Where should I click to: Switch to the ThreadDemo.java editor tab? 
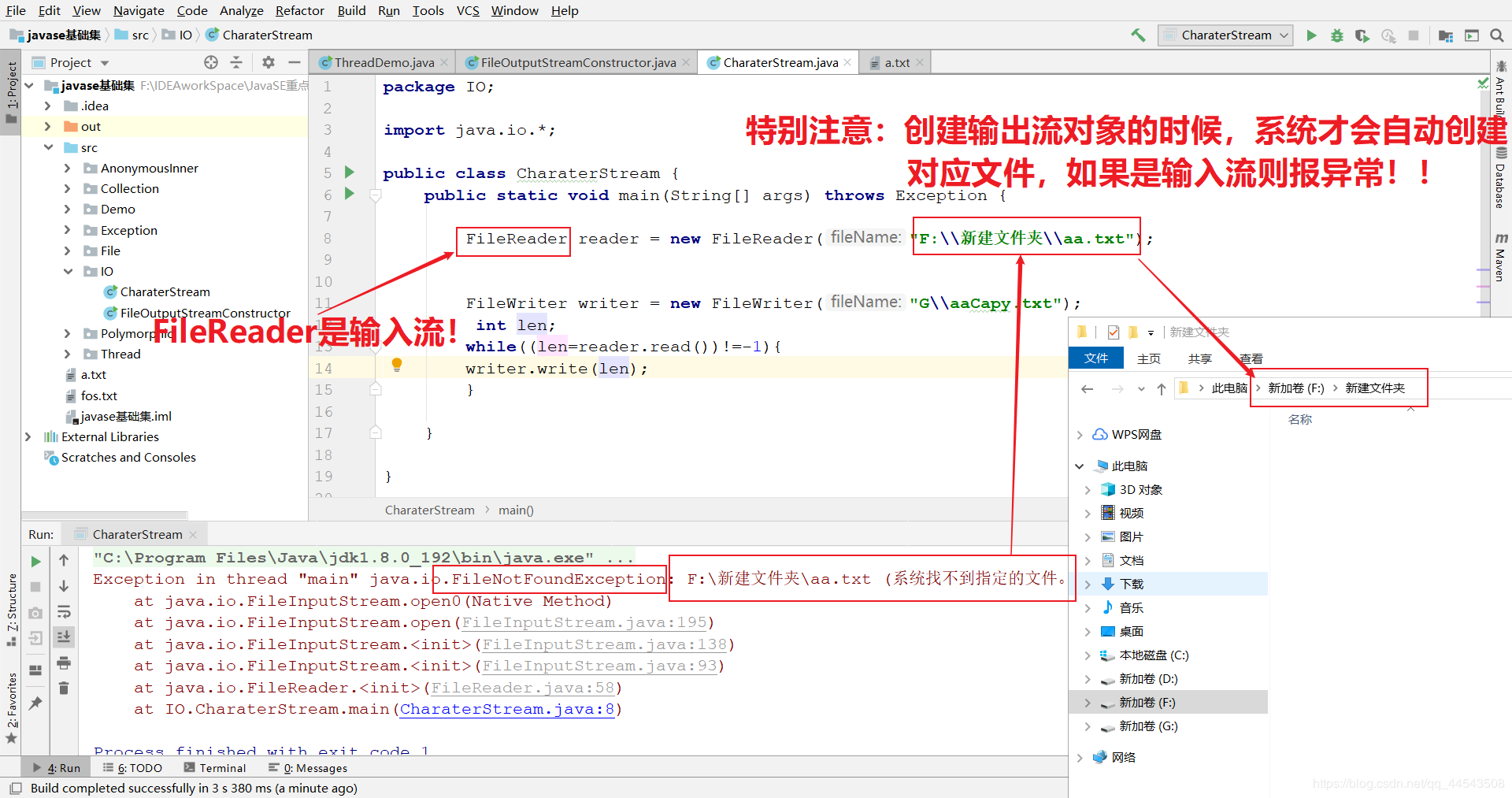[x=384, y=63]
